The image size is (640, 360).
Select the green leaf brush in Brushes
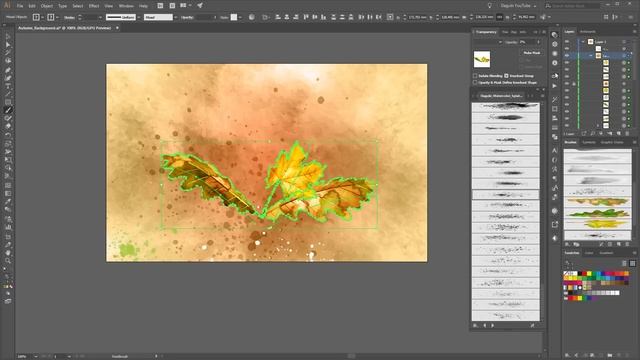point(598,213)
